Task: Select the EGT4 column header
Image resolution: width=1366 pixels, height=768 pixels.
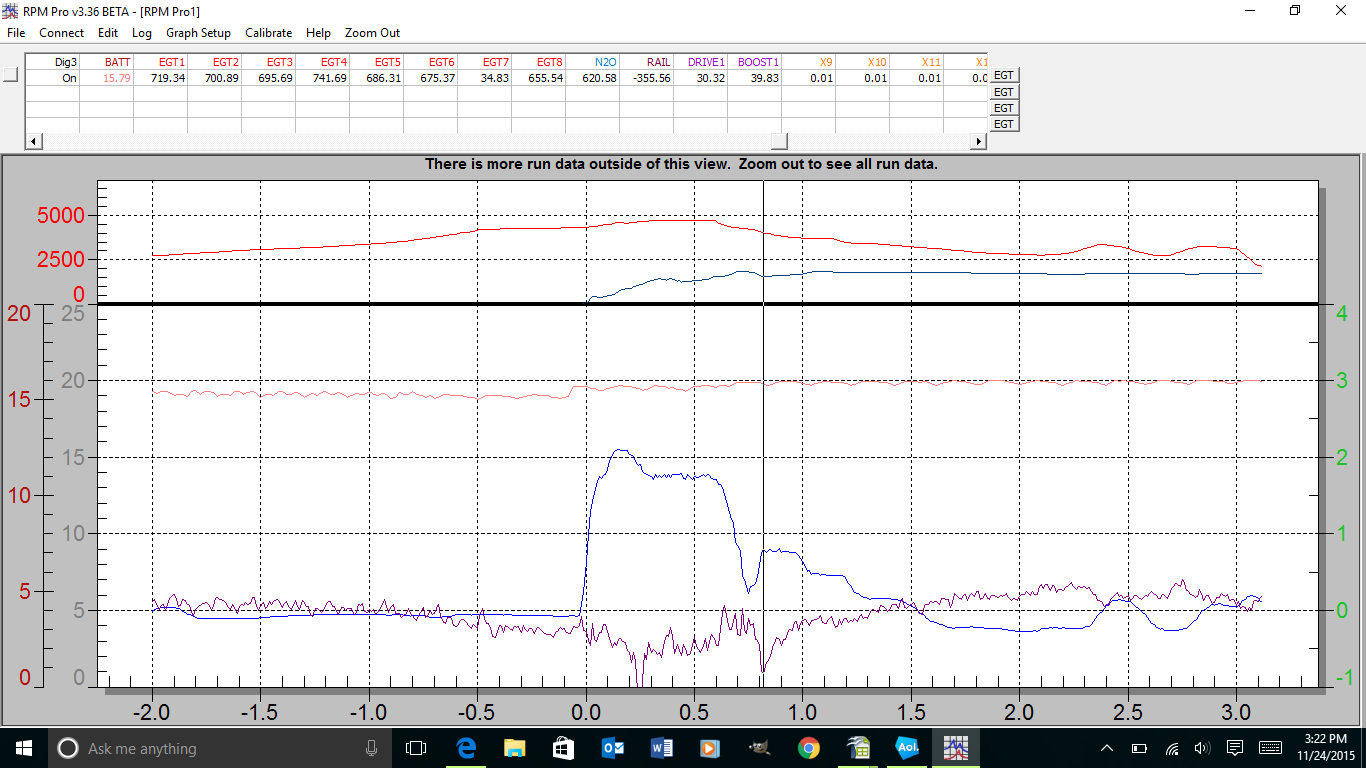Action: click(334, 62)
